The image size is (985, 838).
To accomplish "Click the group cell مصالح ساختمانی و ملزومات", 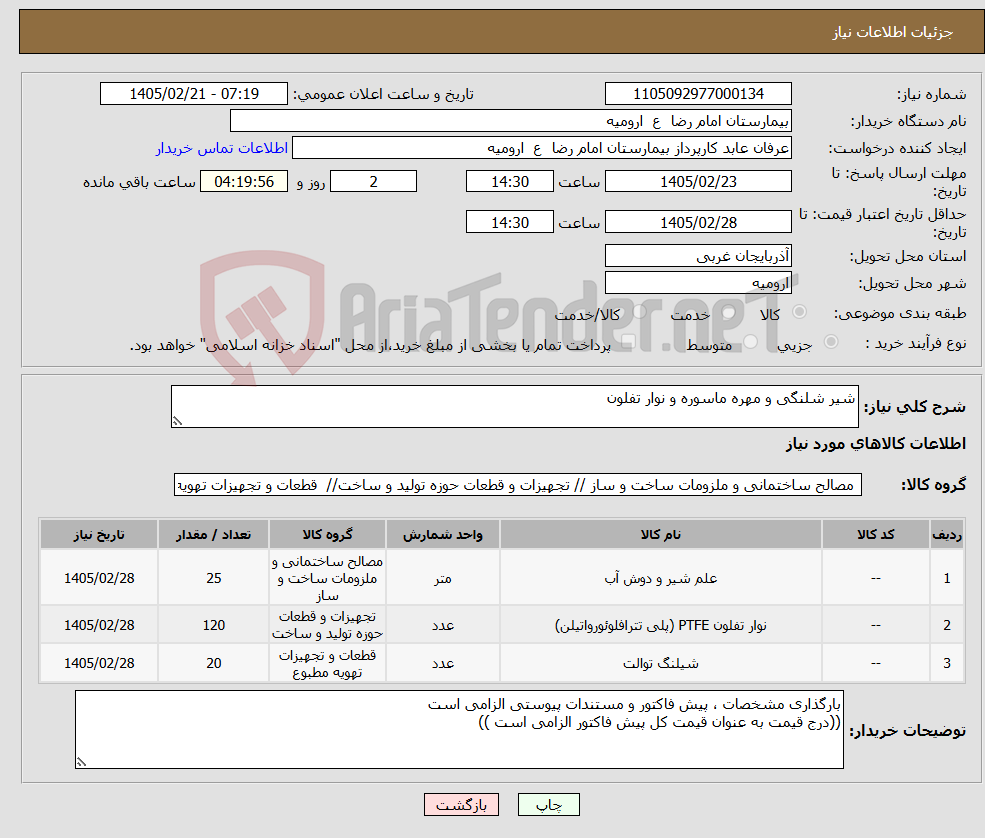I will coord(327,578).
